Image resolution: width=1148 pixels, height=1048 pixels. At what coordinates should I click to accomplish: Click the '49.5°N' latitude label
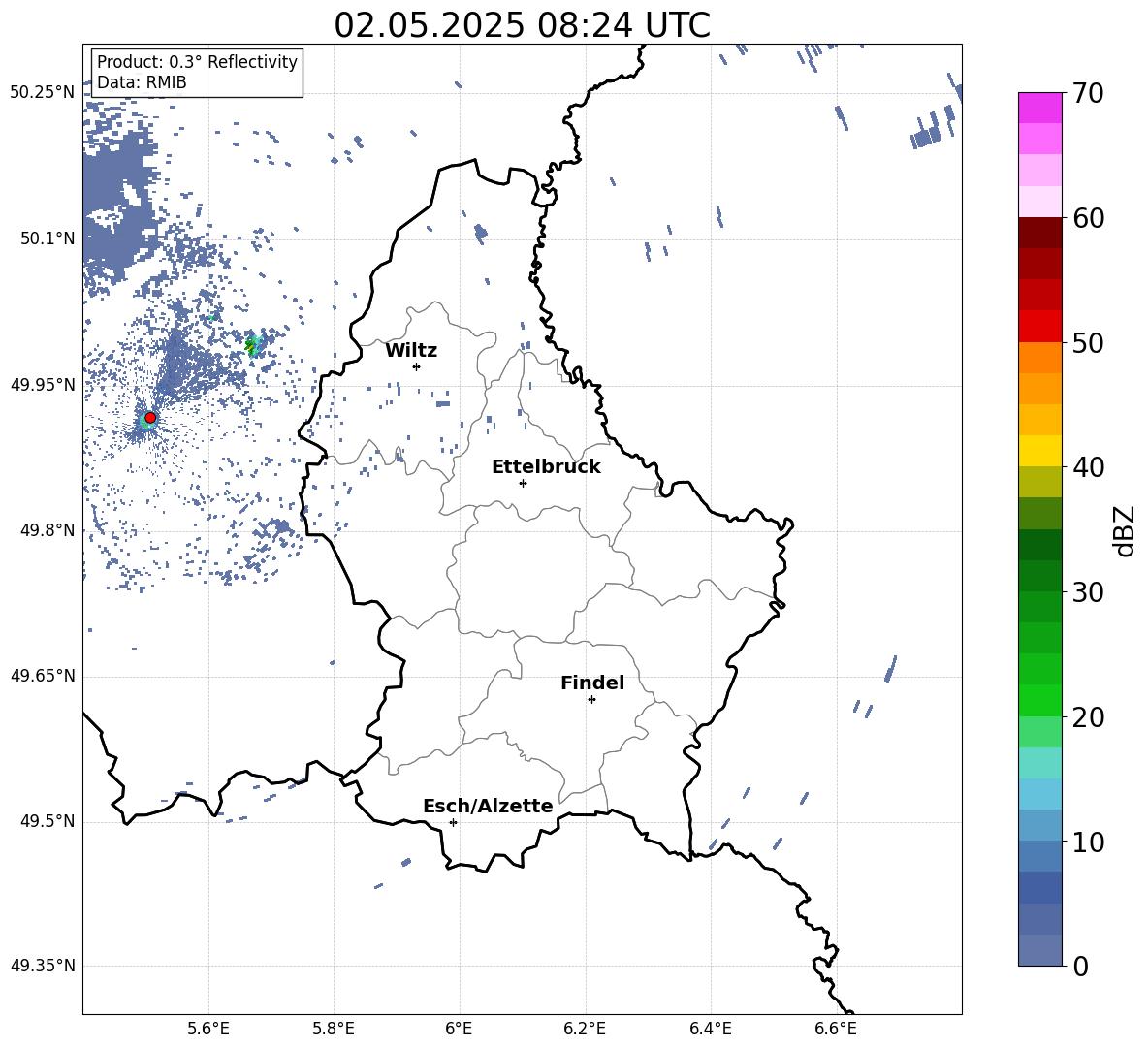pos(48,820)
